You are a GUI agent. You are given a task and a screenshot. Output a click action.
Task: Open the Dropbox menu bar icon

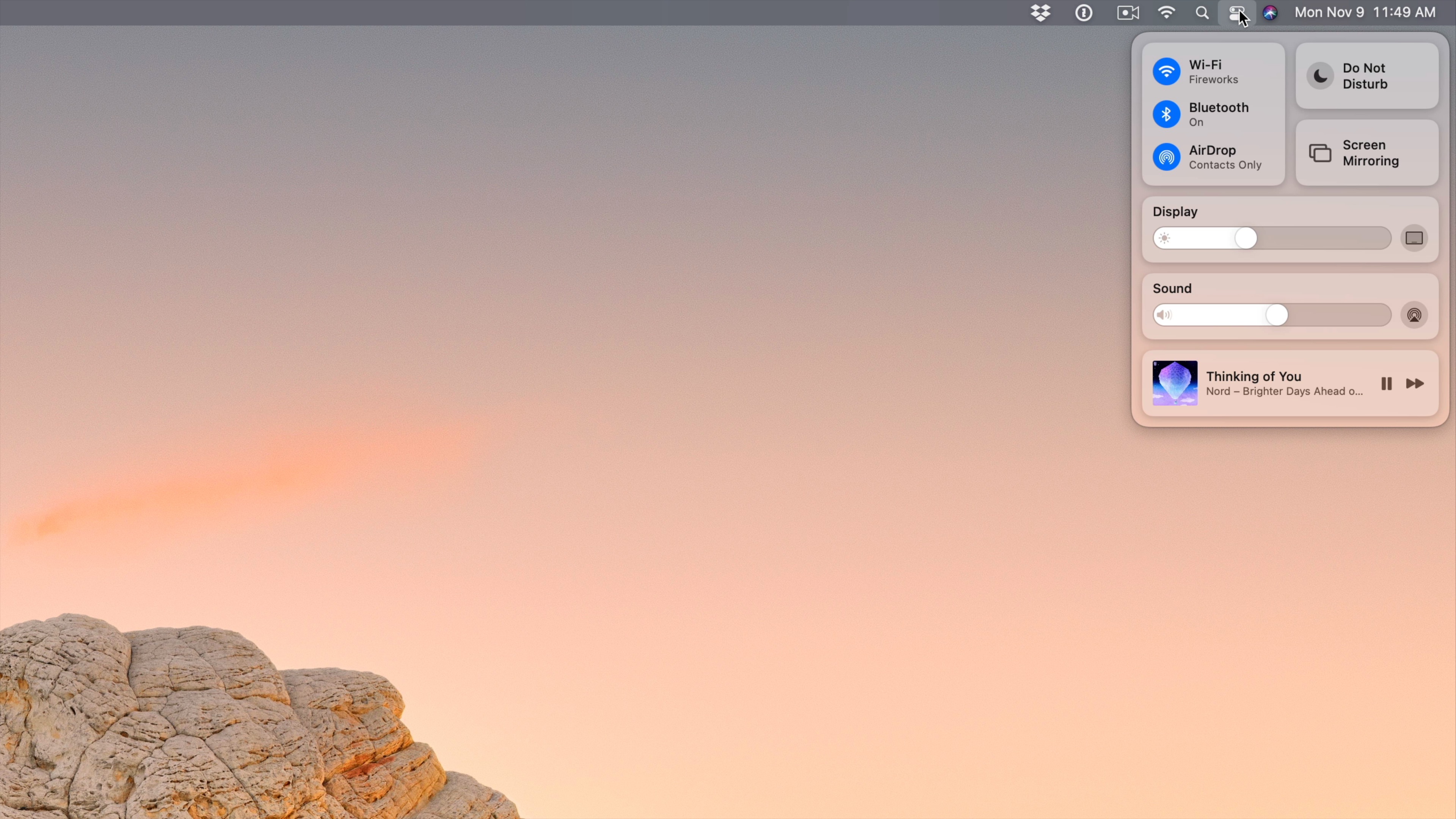[1040, 13]
